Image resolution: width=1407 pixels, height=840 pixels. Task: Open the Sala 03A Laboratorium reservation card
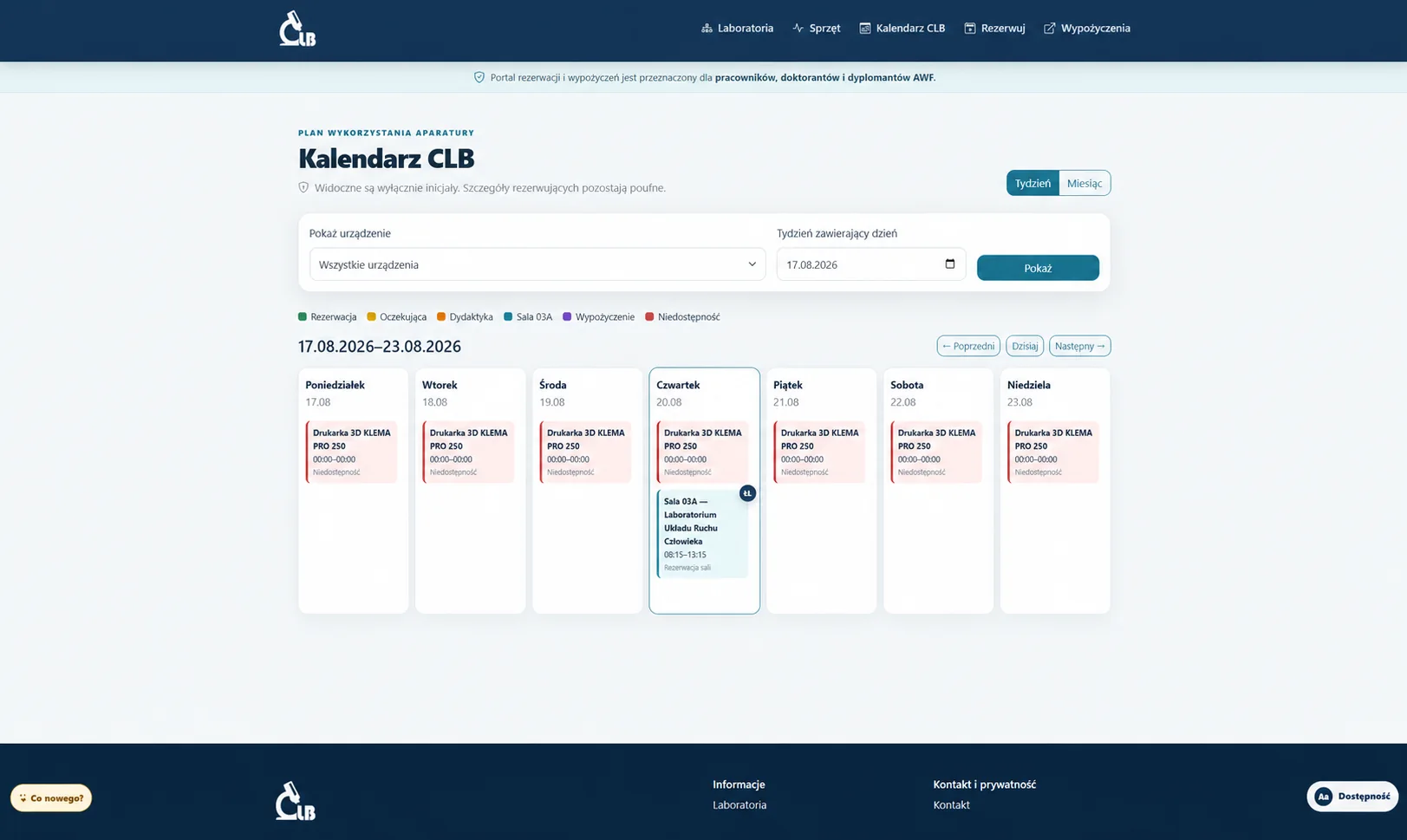pos(702,533)
